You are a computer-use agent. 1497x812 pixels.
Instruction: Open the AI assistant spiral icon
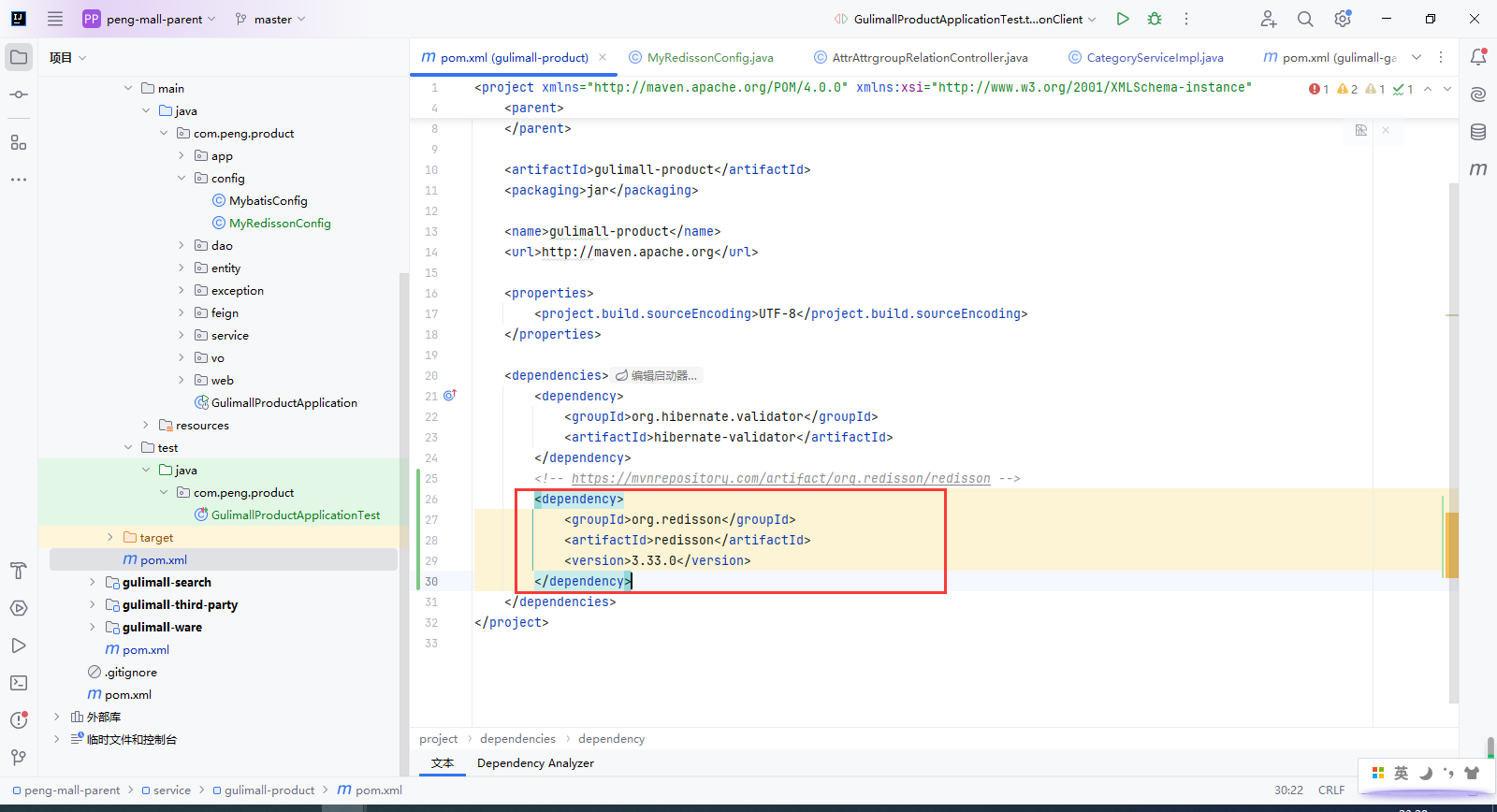[x=1478, y=94]
